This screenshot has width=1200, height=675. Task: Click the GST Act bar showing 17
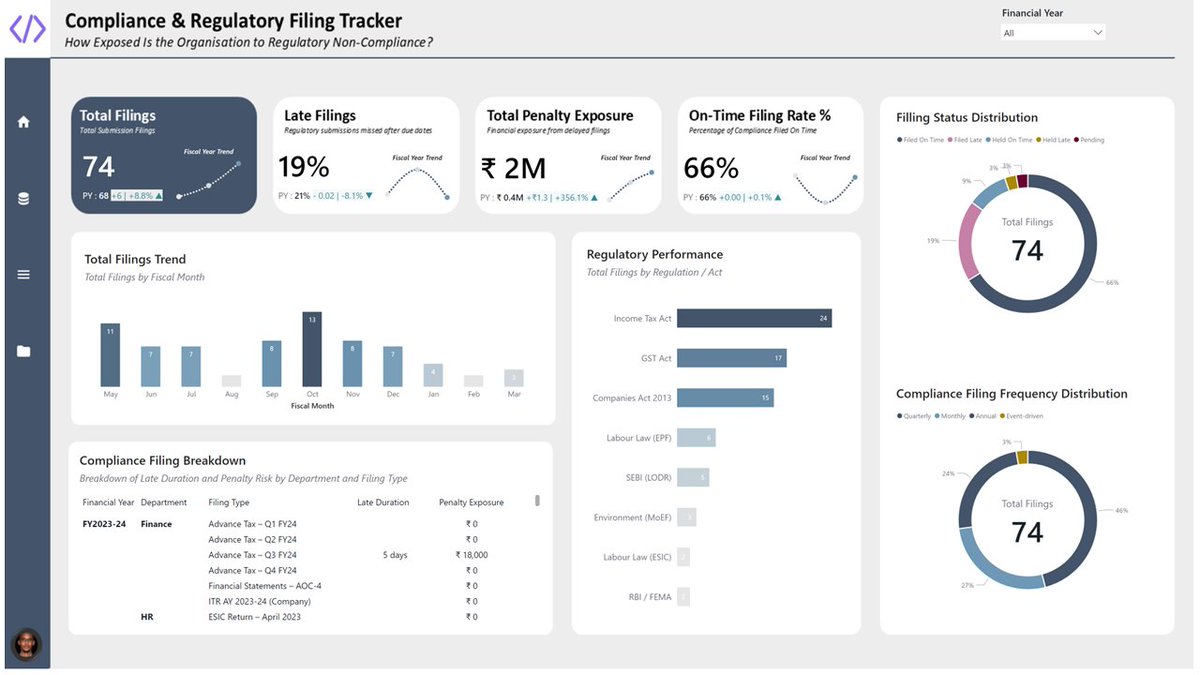pos(732,358)
